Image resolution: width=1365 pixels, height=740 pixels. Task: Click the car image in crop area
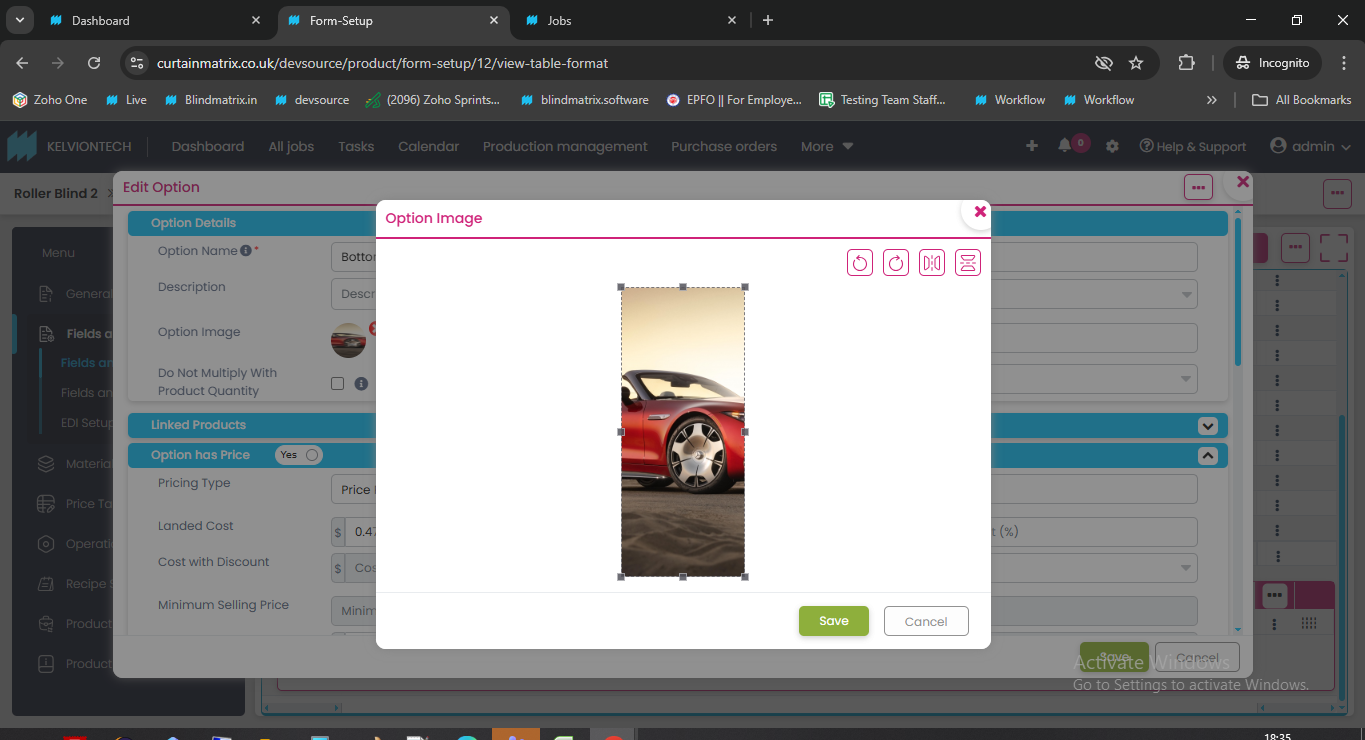pos(683,432)
